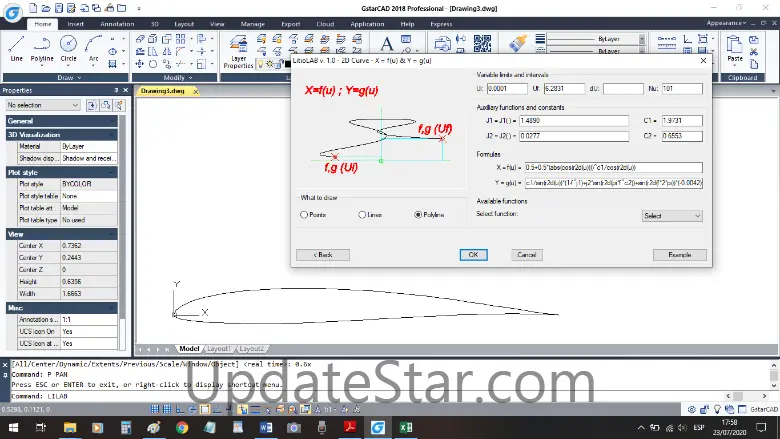Select the Arc draw tool
Screen dimensions: 780x439
click(94, 49)
